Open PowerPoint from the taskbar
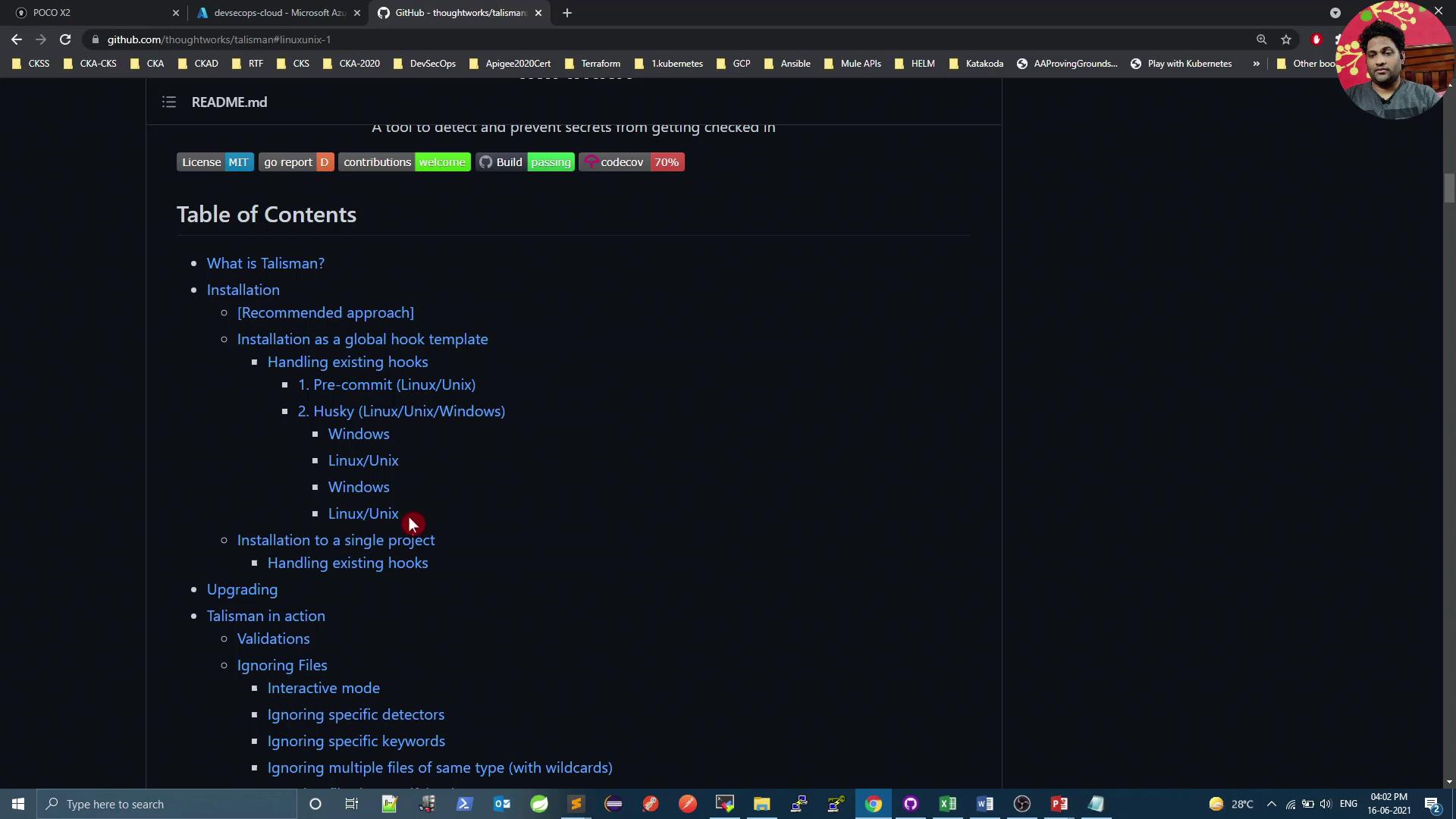Screen dimensions: 1456x819 [x=1059, y=804]
